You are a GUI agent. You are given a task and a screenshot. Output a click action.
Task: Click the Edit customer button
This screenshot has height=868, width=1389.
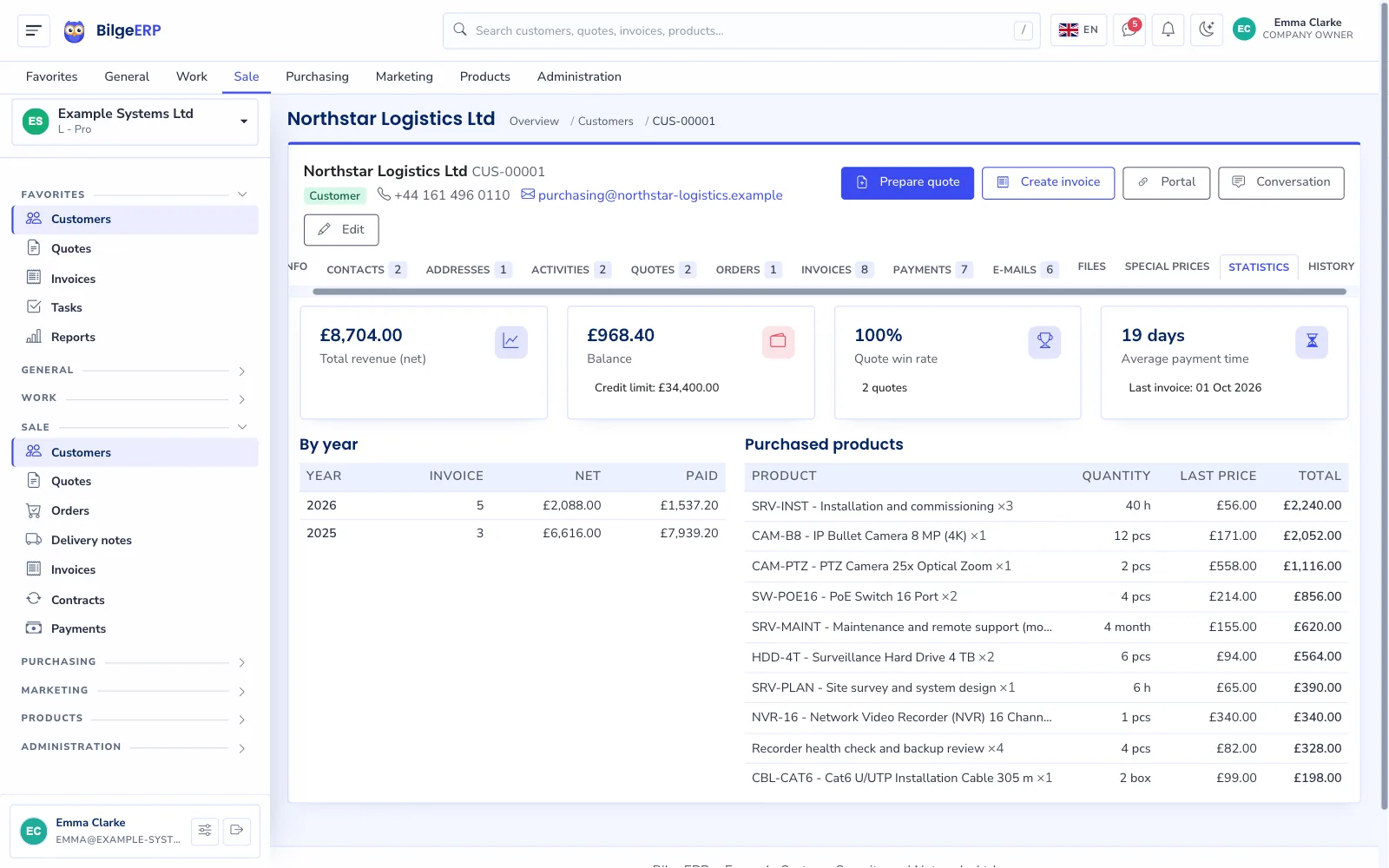pos(341,230)
